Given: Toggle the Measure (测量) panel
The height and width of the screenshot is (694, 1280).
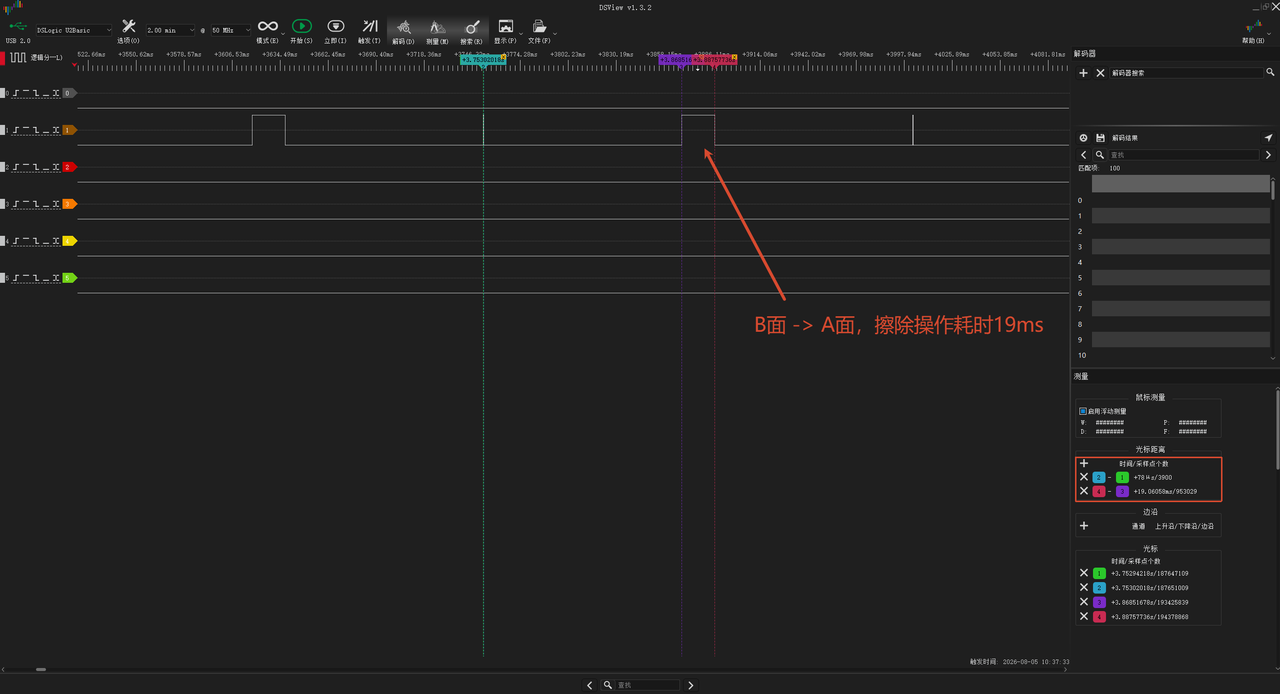Looking at the screenshot, I should pos(438,30).
